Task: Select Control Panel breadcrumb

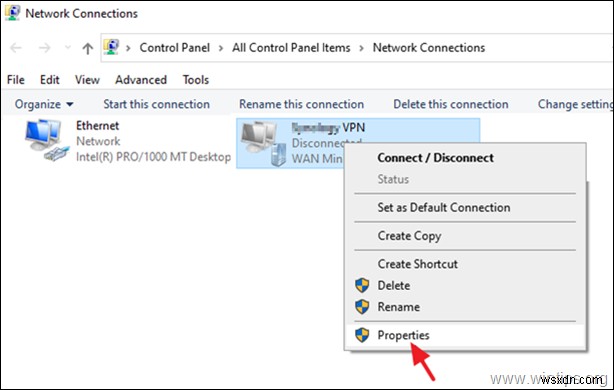Action: (175, 48)
